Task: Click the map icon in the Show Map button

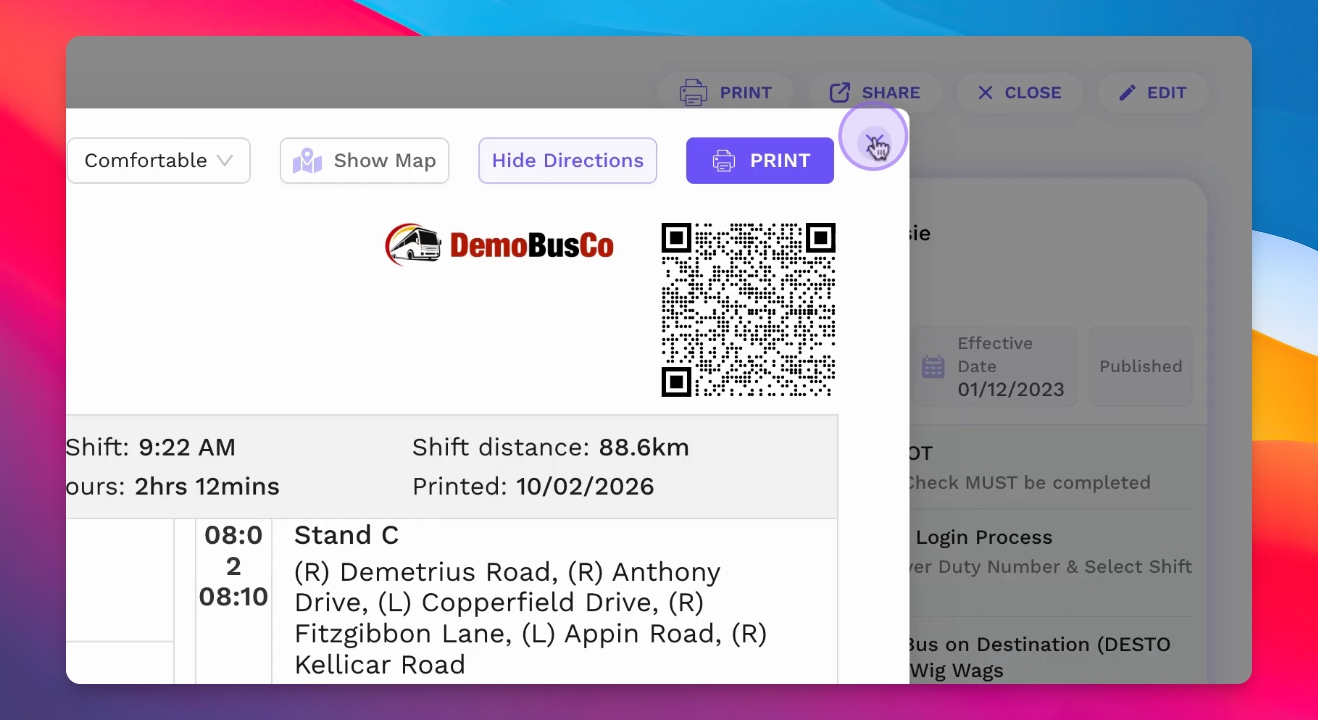Action: [x=307, y=161]
